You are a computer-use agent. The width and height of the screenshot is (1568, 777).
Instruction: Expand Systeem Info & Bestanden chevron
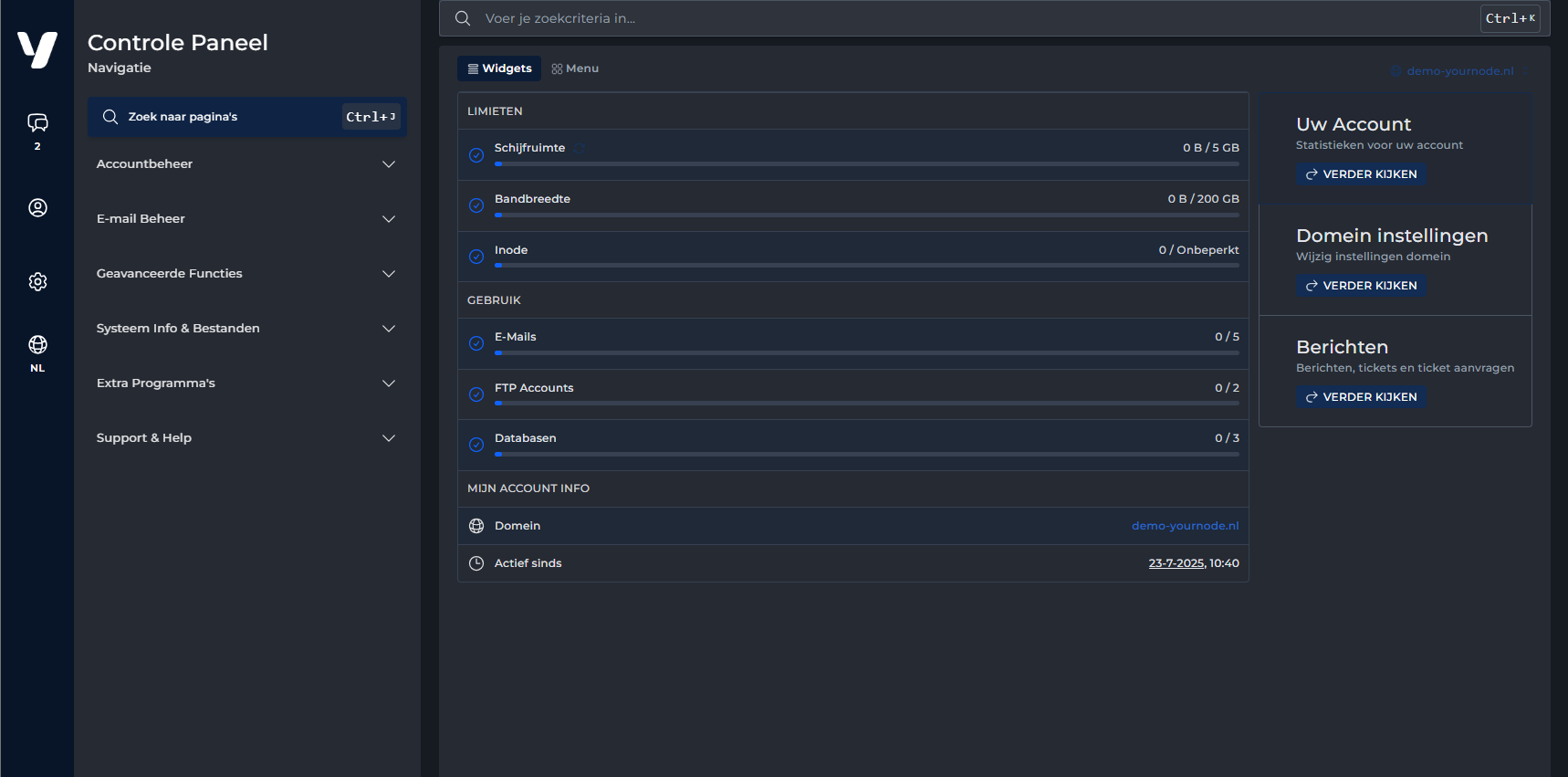click(x=389, y=329)
